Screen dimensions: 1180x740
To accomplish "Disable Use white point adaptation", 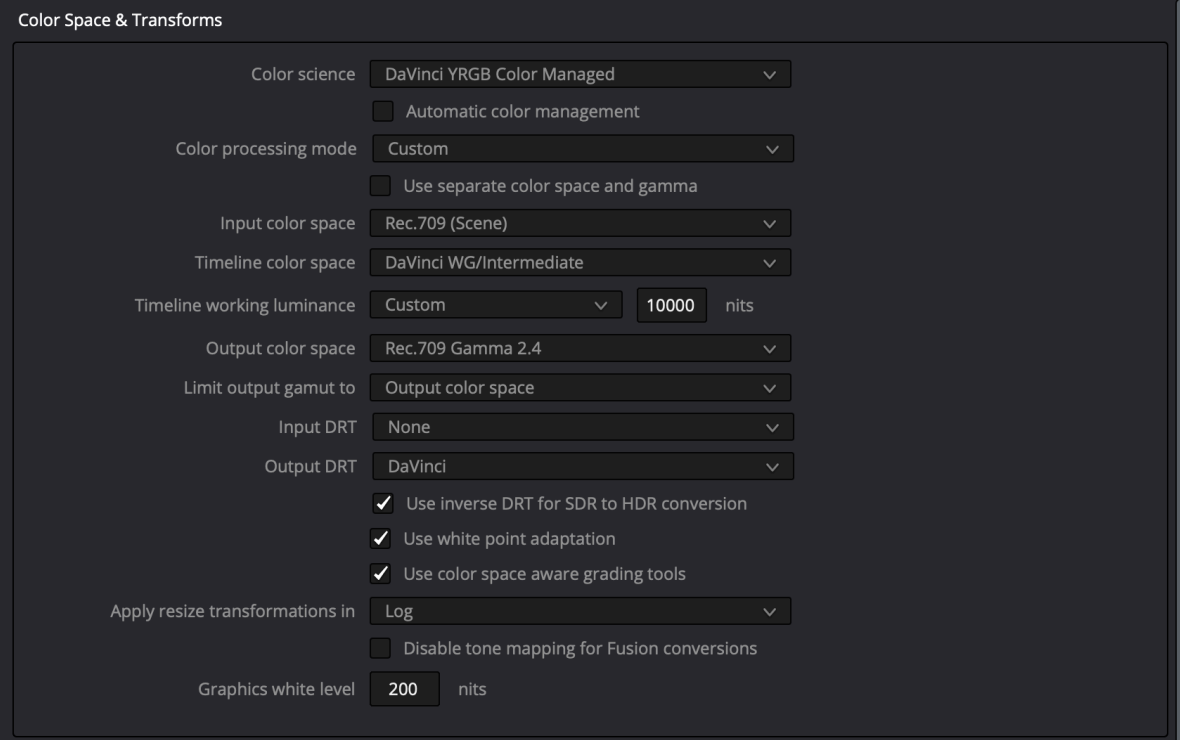I will 382,539.
